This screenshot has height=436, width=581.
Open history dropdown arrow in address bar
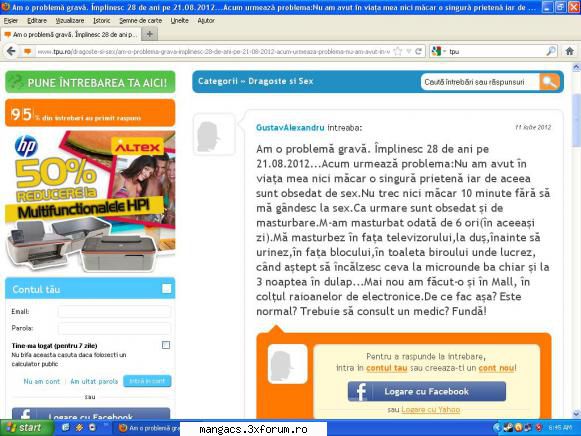[409, 51]
